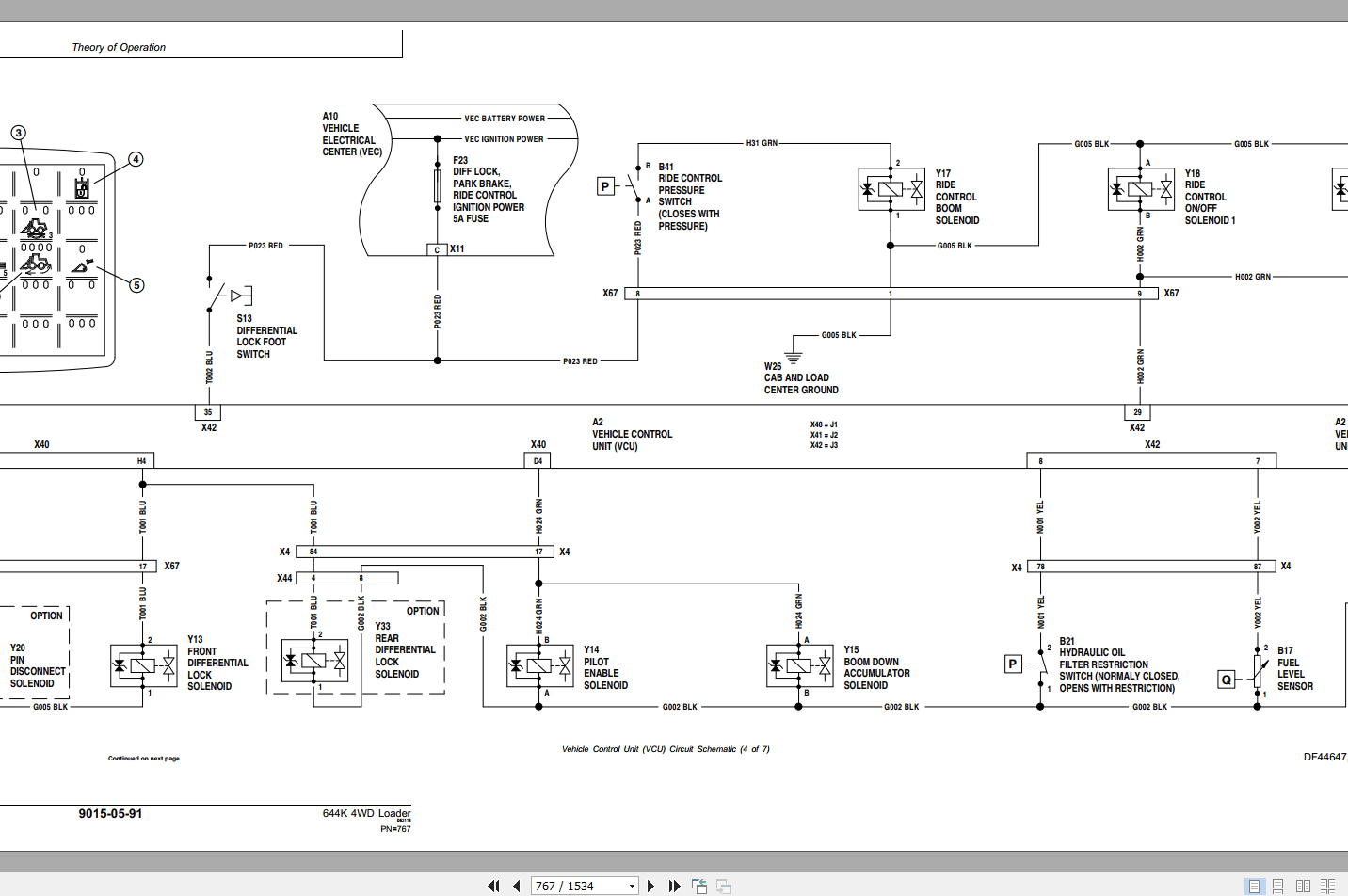The image size is (1348, 896).
Task: Click the Y17 ride control boom solenoid symbol
Action: [x=891, y=189]
